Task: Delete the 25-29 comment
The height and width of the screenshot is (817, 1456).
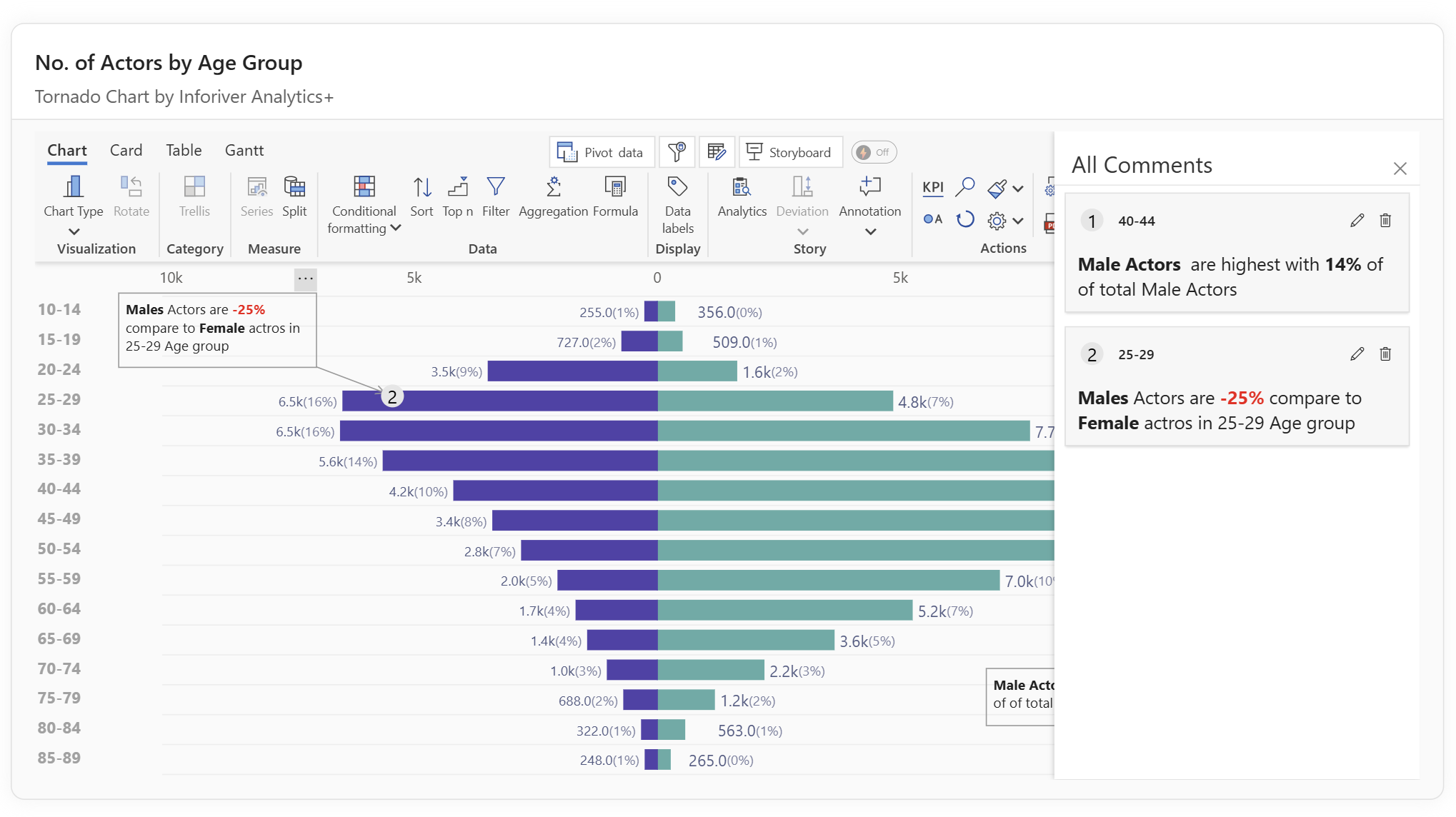Action: 1385,354
